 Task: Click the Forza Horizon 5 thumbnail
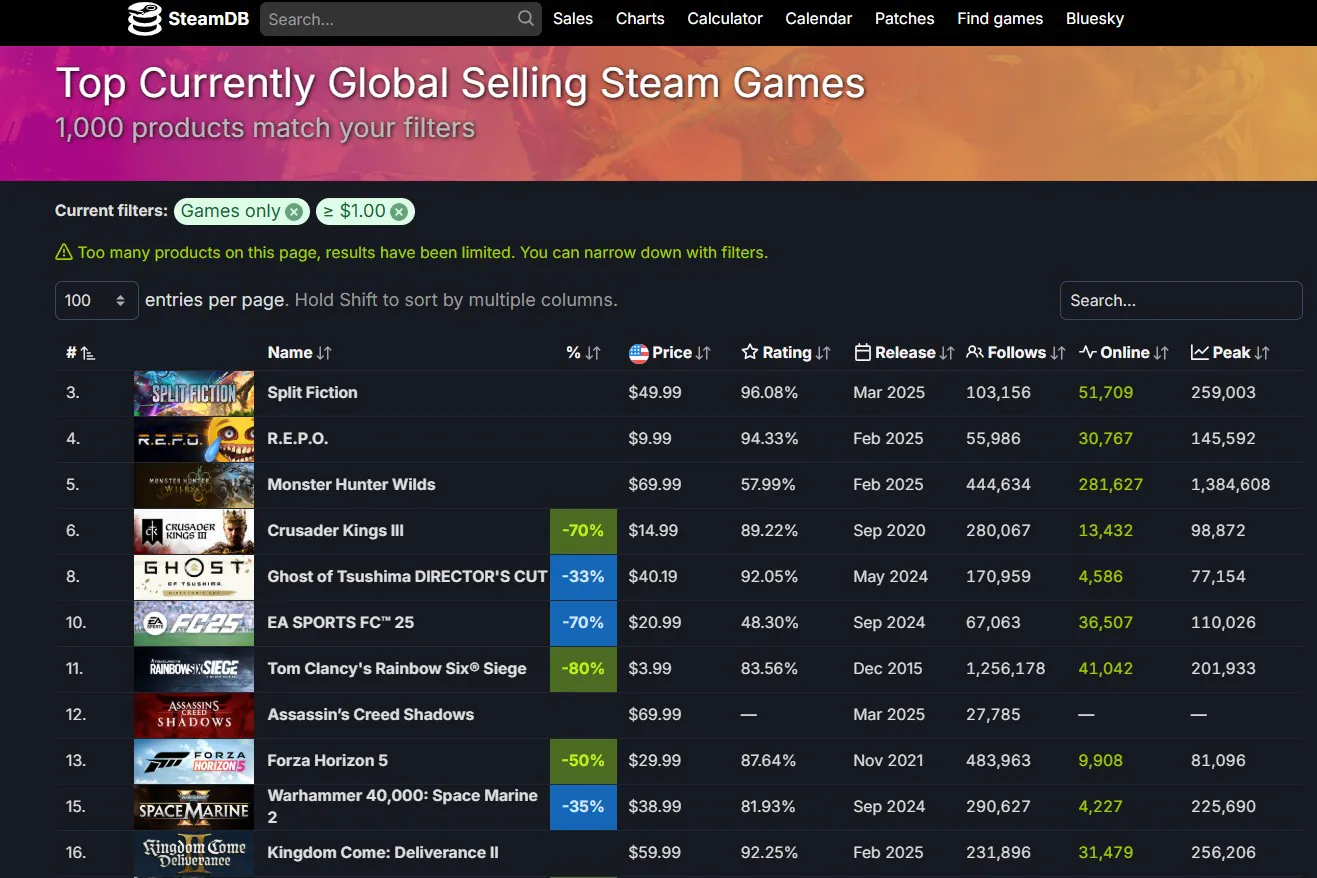coord(194,761)
